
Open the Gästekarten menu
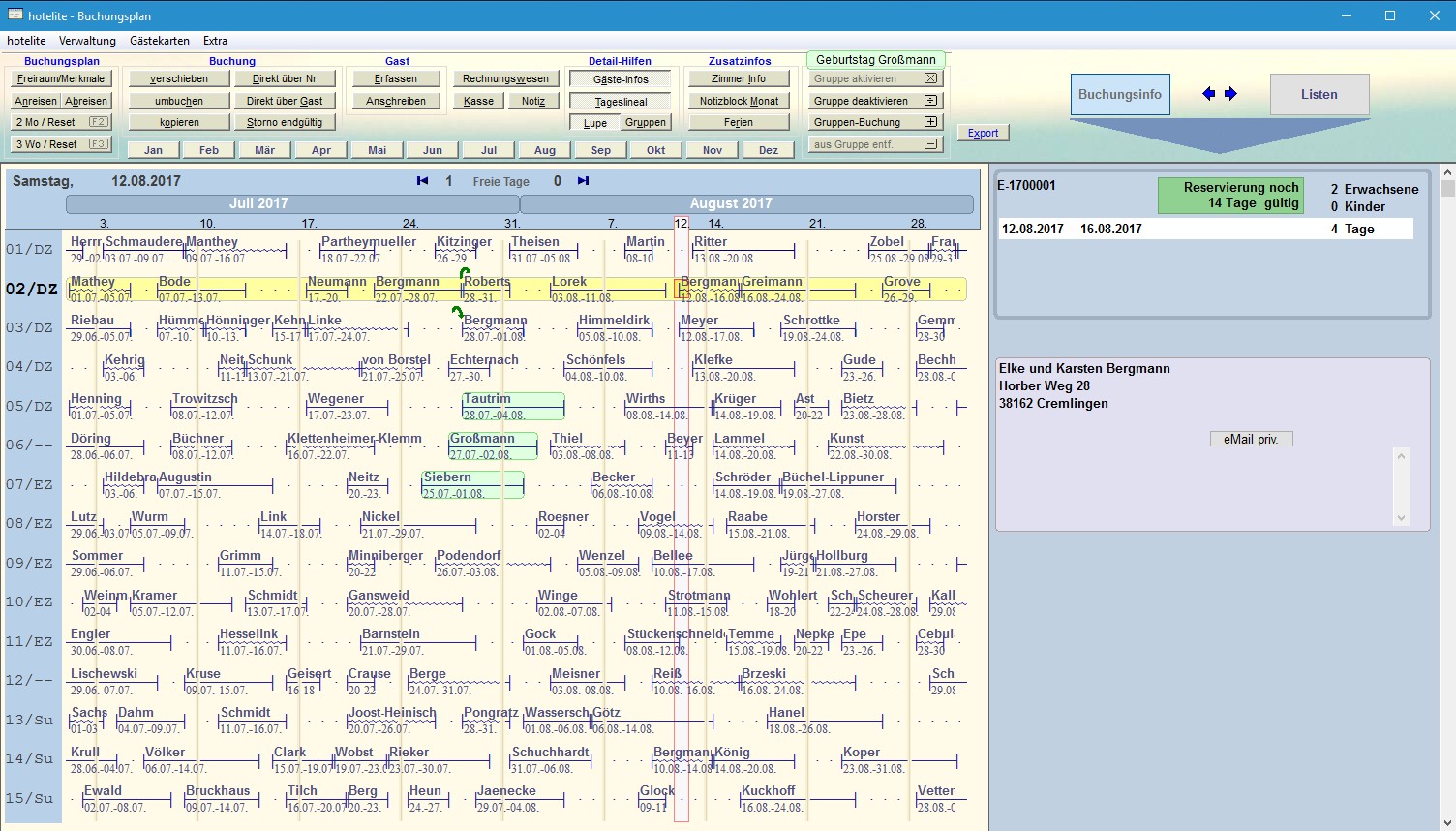click(160, 41)
